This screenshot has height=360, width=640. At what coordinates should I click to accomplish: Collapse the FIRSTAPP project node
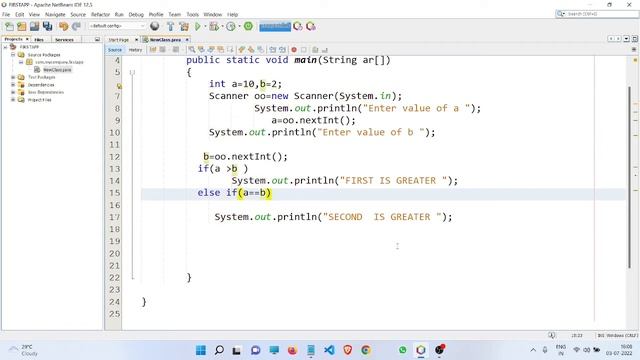5,47
